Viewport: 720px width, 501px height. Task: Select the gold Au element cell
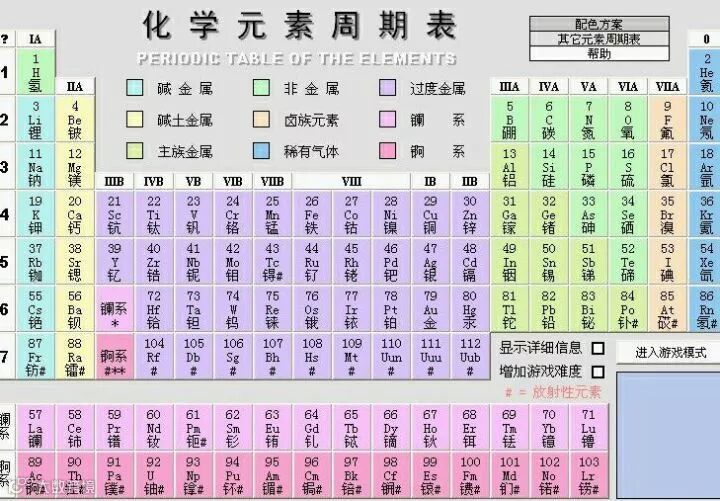click(430, 309)
